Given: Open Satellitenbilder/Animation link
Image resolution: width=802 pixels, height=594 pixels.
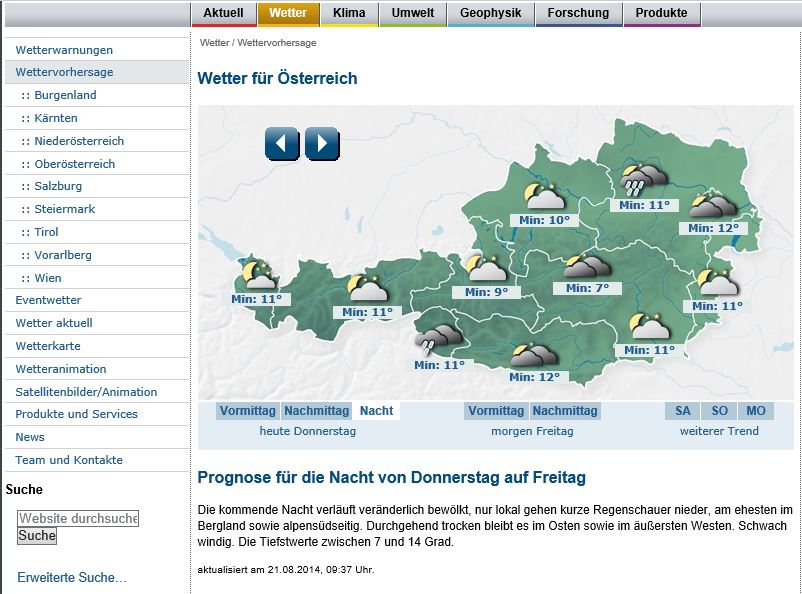Looking at the screenshot, I should click(x=86, y=392).
